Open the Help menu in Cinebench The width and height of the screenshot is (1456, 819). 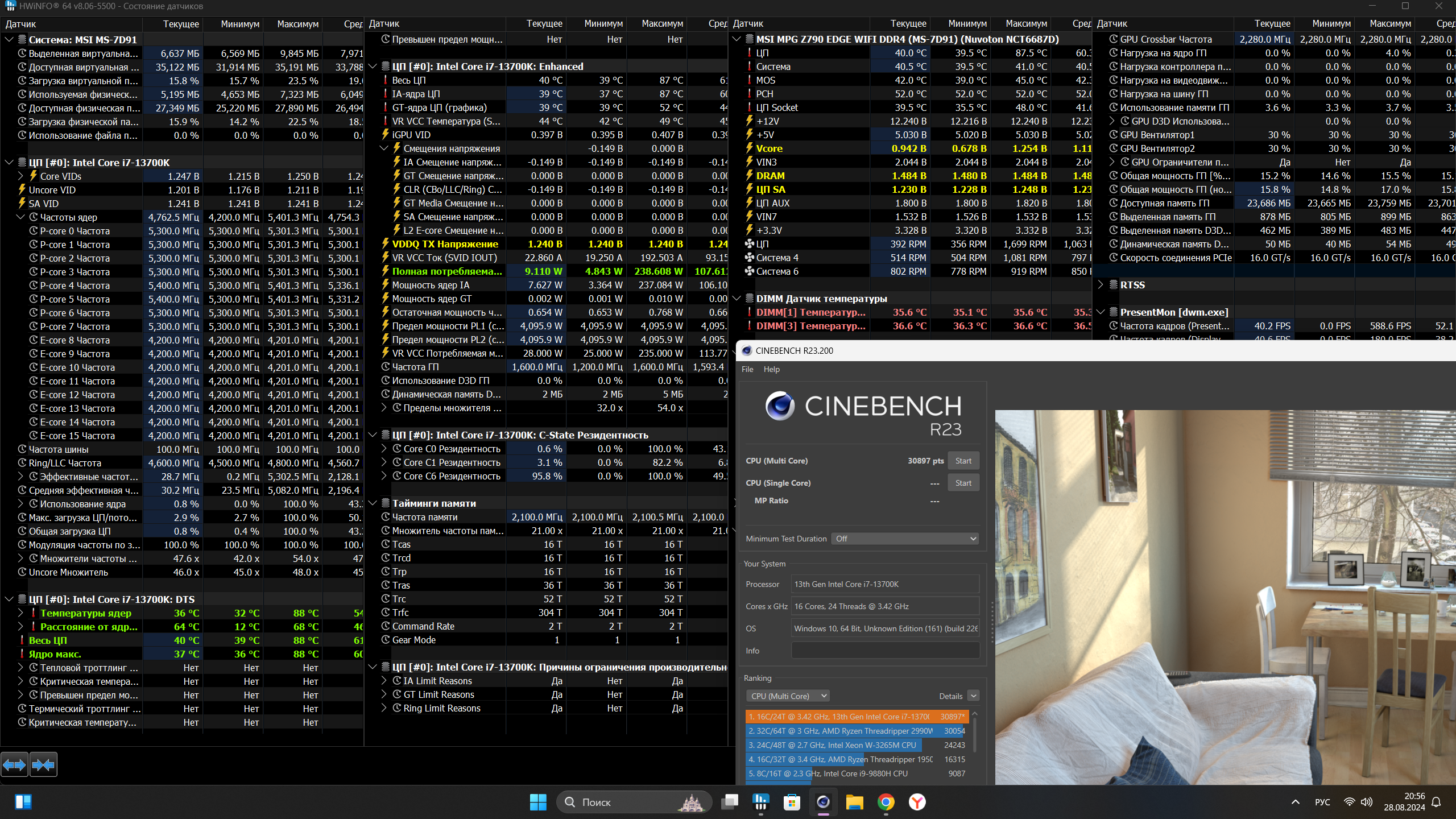click(771, 369)
